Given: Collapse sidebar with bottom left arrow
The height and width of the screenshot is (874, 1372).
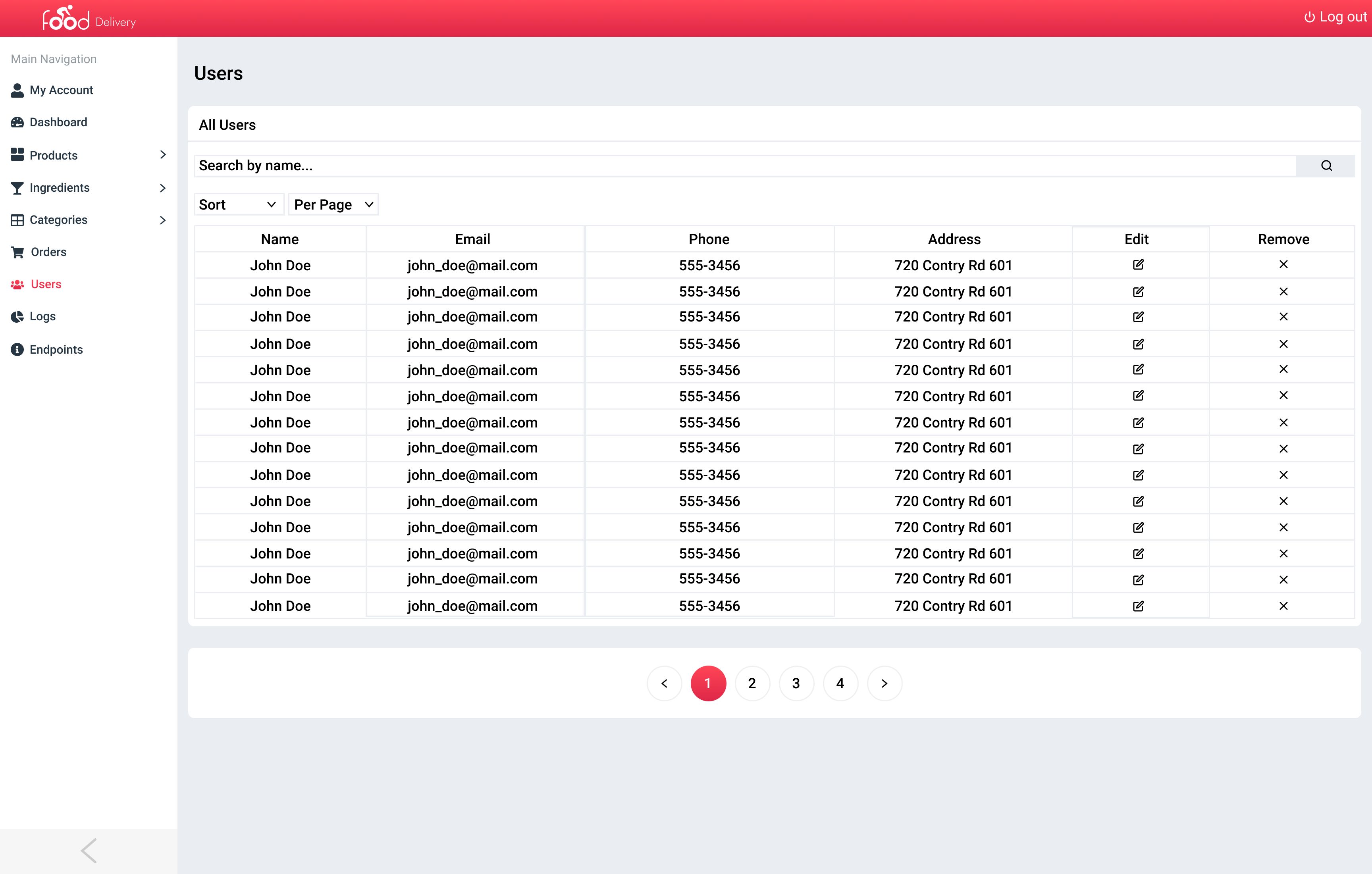Looking at the screenshot, I should pyautogui.click(x=88, y=851).
